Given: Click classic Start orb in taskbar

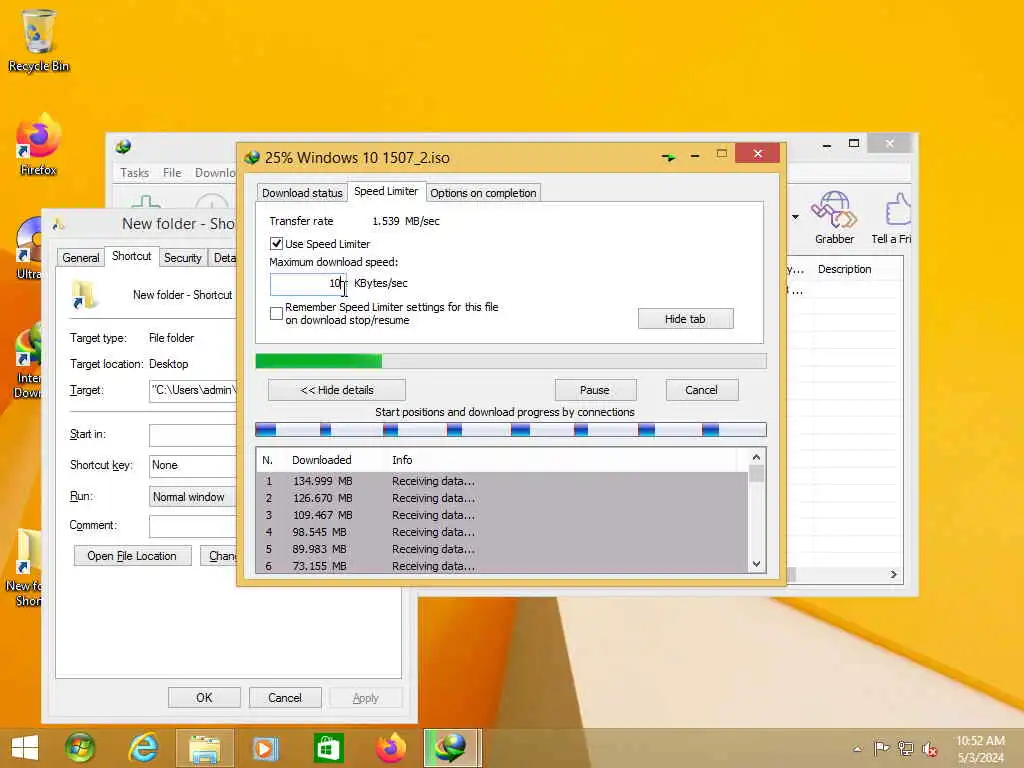Looking at the screenshot, I should (80, 748).
